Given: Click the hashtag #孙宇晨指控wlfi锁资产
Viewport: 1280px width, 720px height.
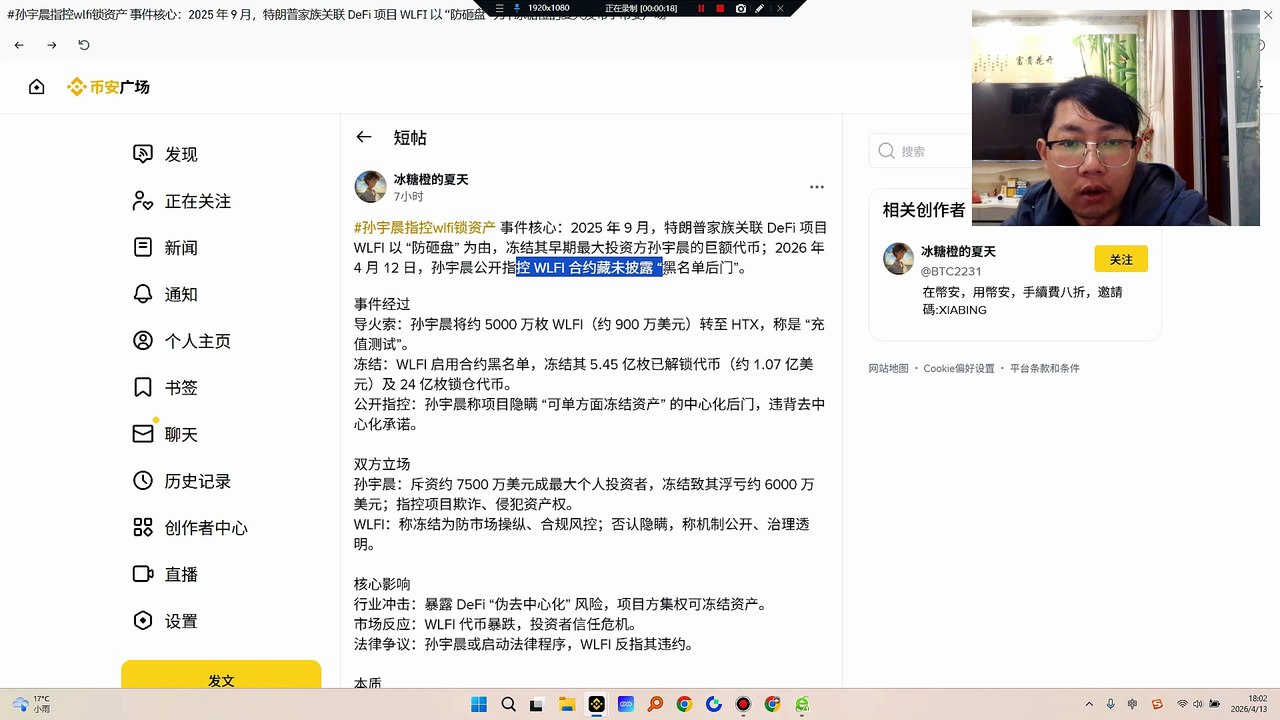Looking at the screenshot, I should tap(425, 228).
